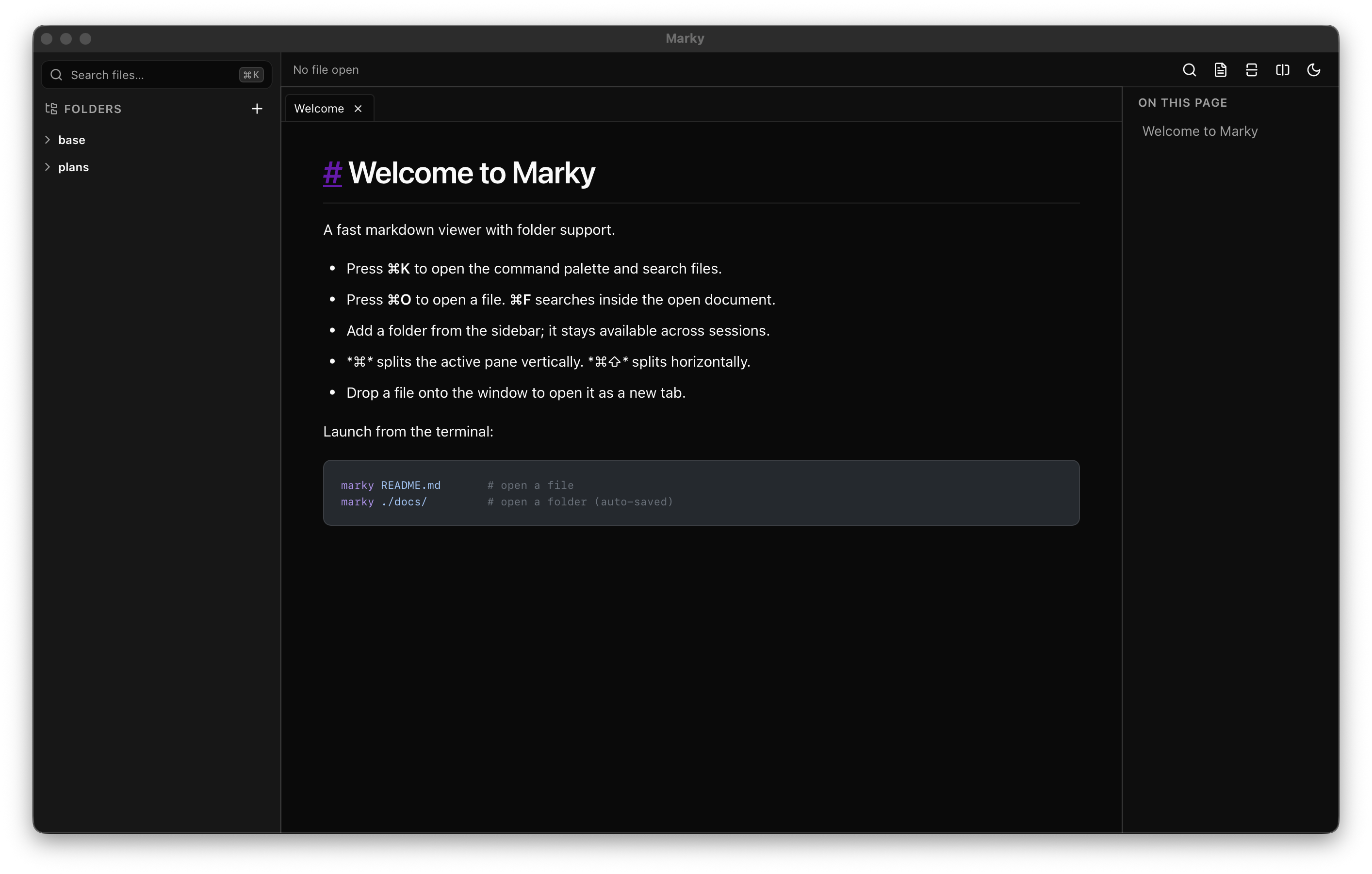Open in-document search via the magnifier icon
Viewport: 1372px width, 874px height.
click(x=1189, y=69)
